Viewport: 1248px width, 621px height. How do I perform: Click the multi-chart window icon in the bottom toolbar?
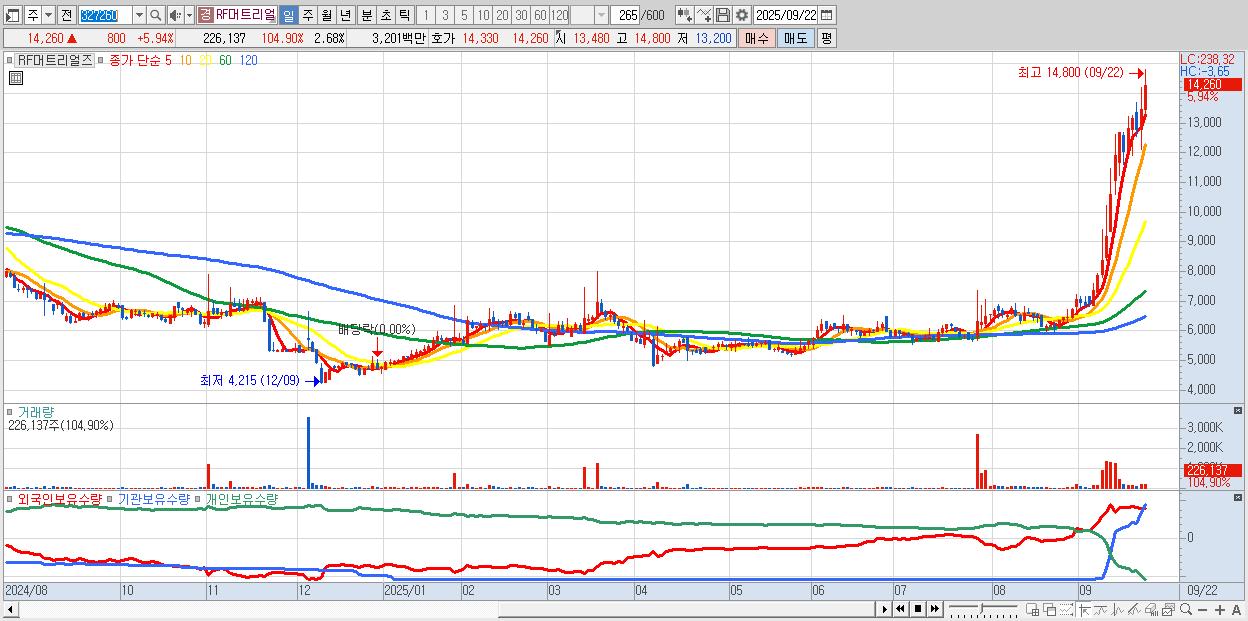1169,609
